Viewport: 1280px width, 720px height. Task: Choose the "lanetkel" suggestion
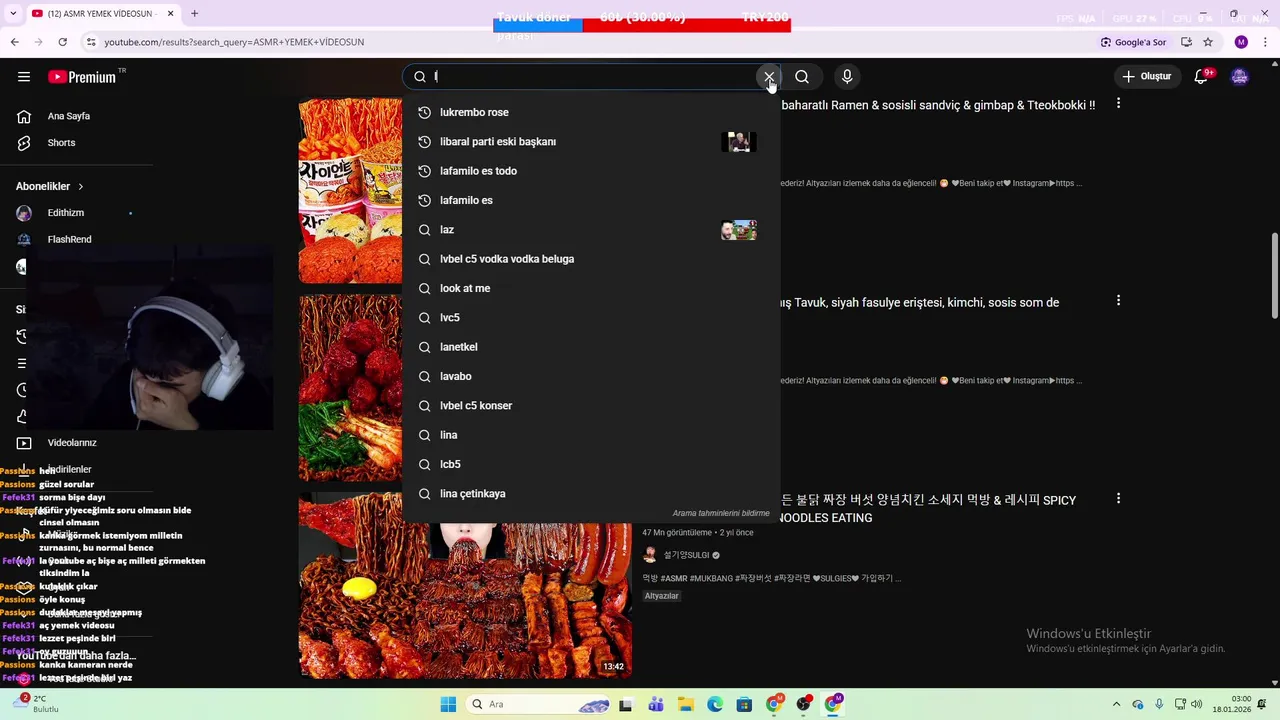tap(590, 347)
